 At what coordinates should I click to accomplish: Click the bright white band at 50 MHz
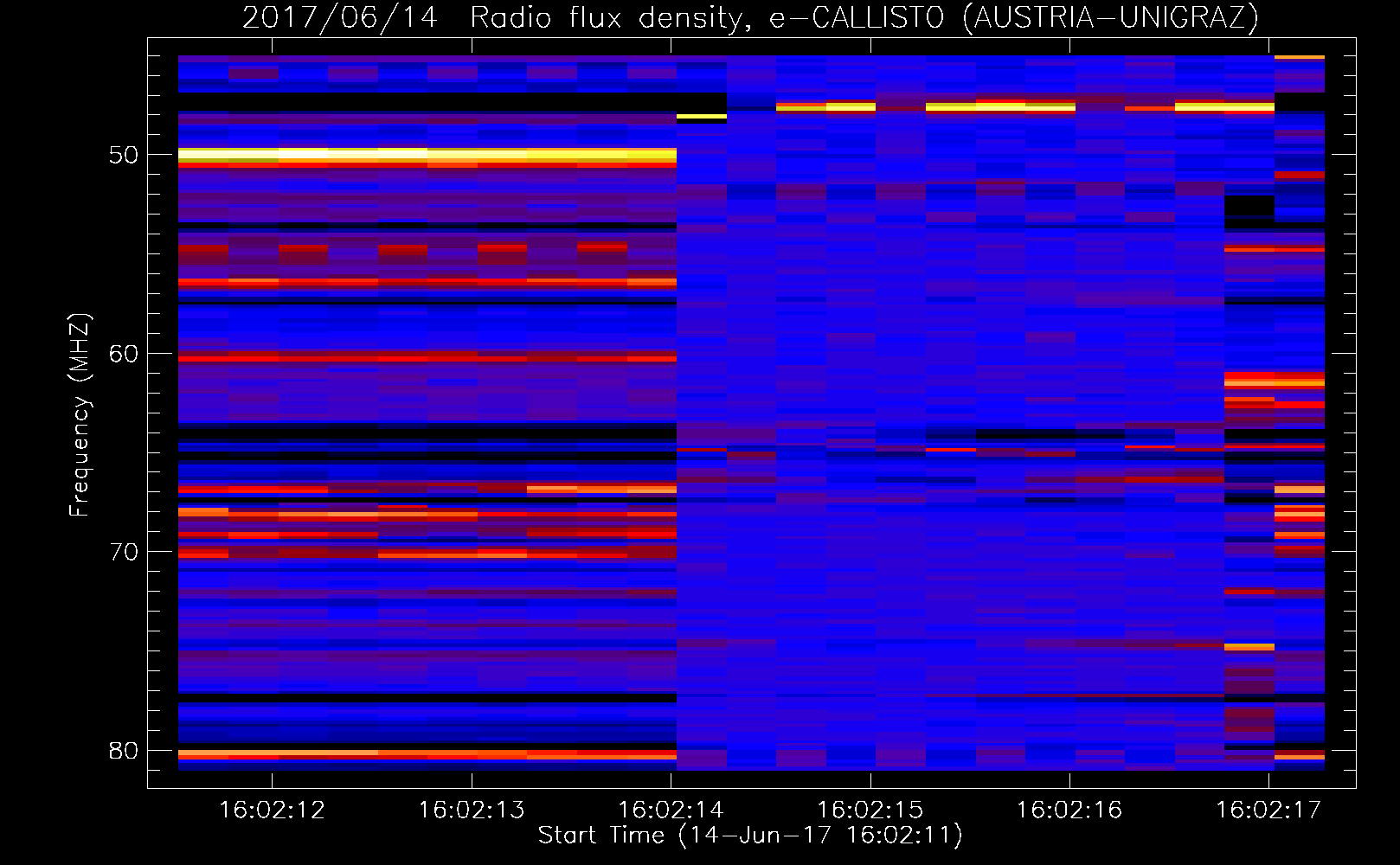(x=427, y=155)
